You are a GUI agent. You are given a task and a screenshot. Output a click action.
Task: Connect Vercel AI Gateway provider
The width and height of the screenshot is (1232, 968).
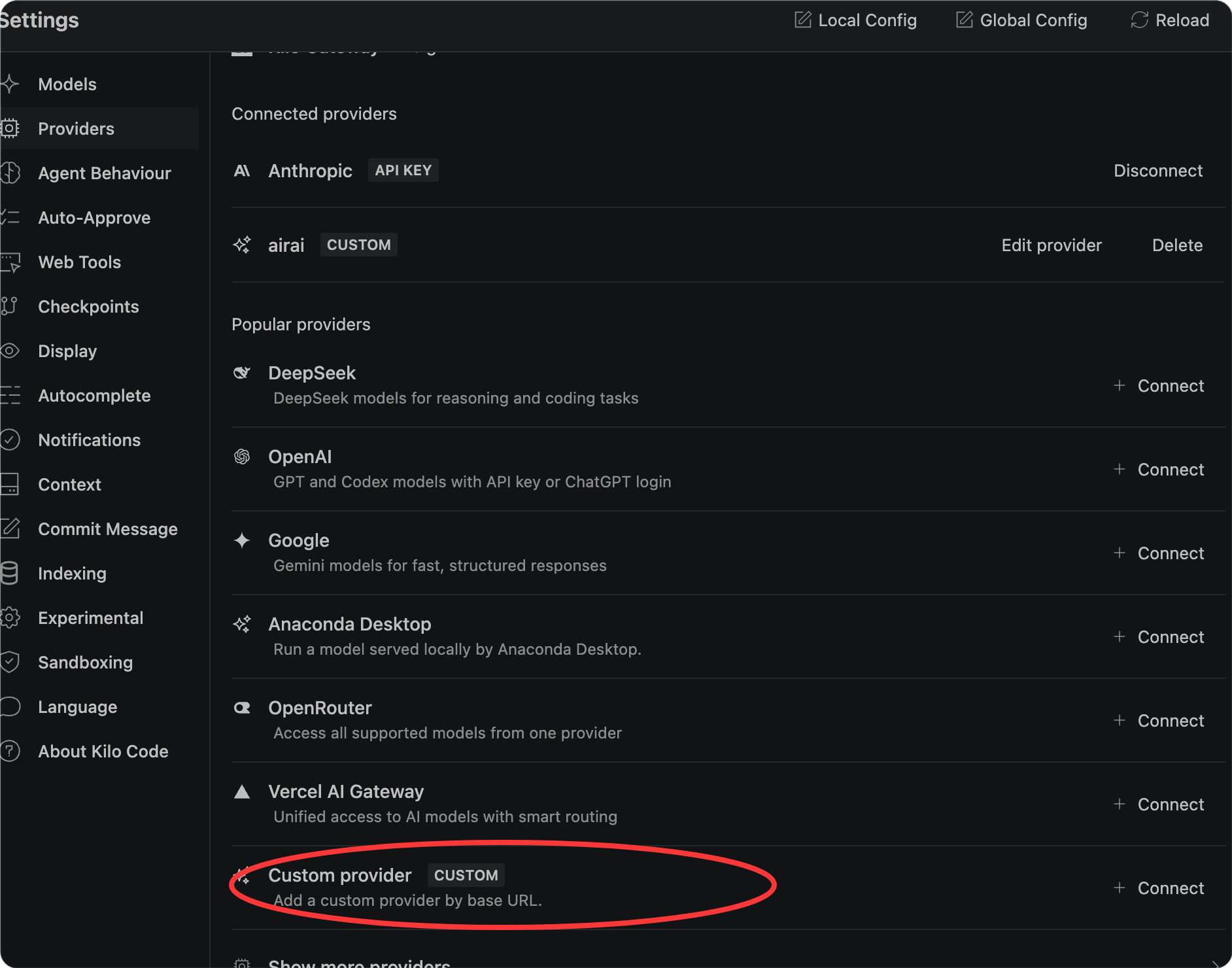tap(1159, 804)
